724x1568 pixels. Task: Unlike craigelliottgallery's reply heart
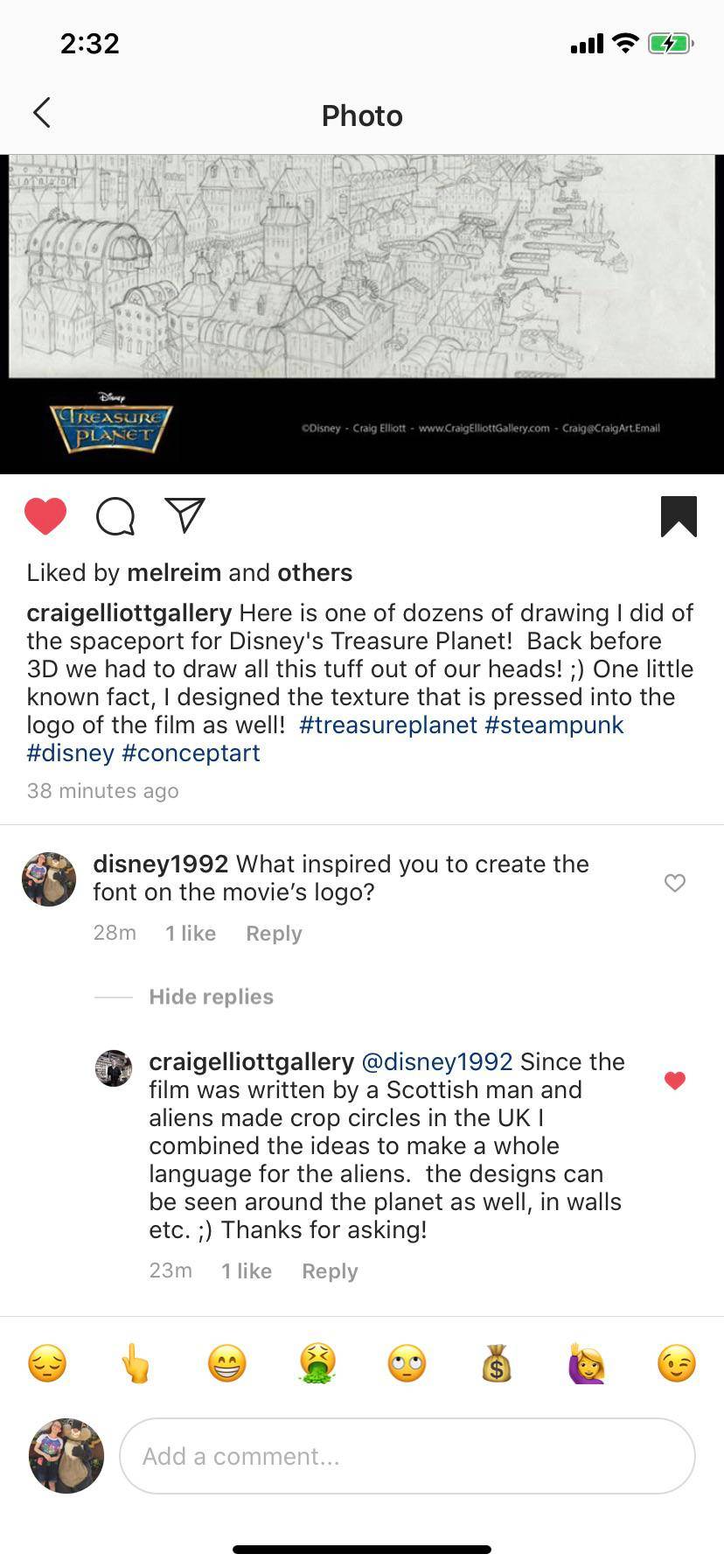pyautogui.click(x=674, y=1080)
